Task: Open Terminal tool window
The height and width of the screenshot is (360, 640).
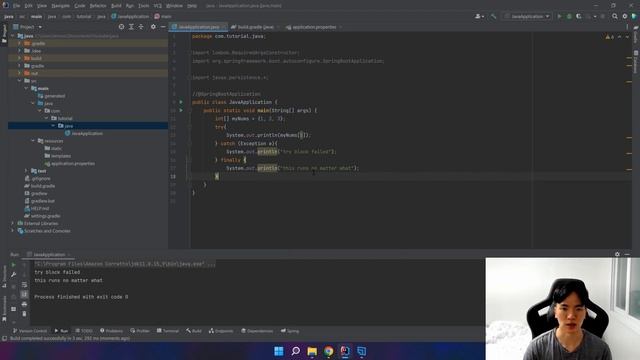Action: click(x=168, y=331)
